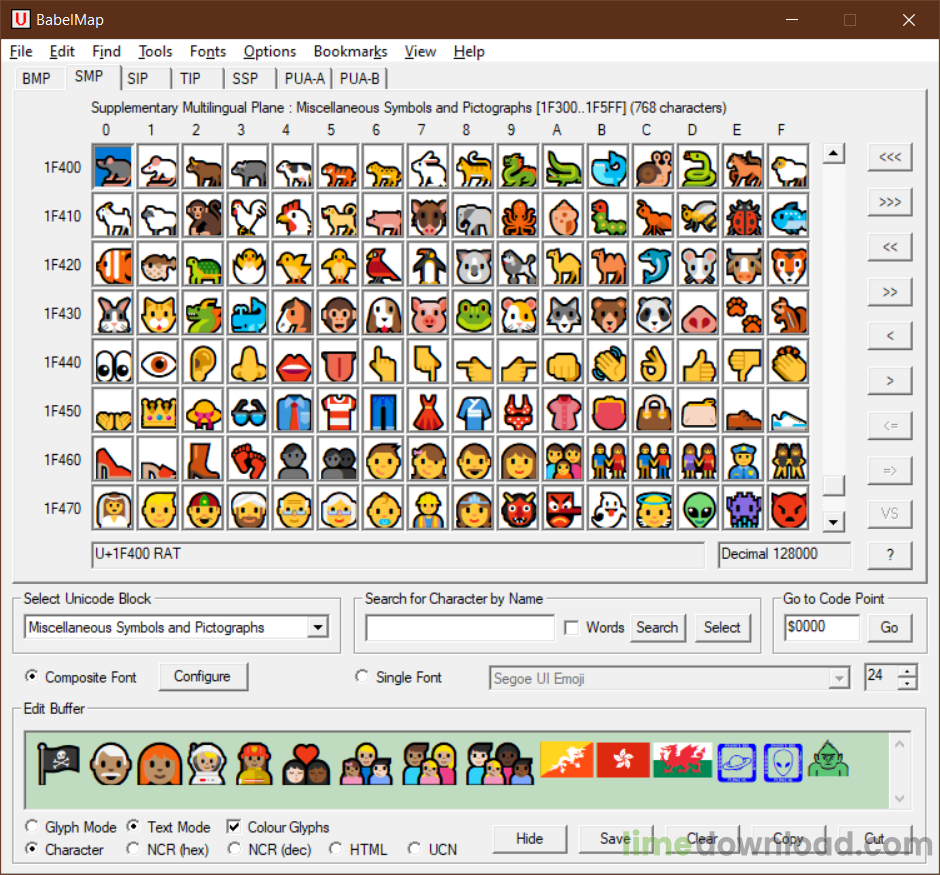Disable the Colour Glyphs checkbox

[236, 827]
